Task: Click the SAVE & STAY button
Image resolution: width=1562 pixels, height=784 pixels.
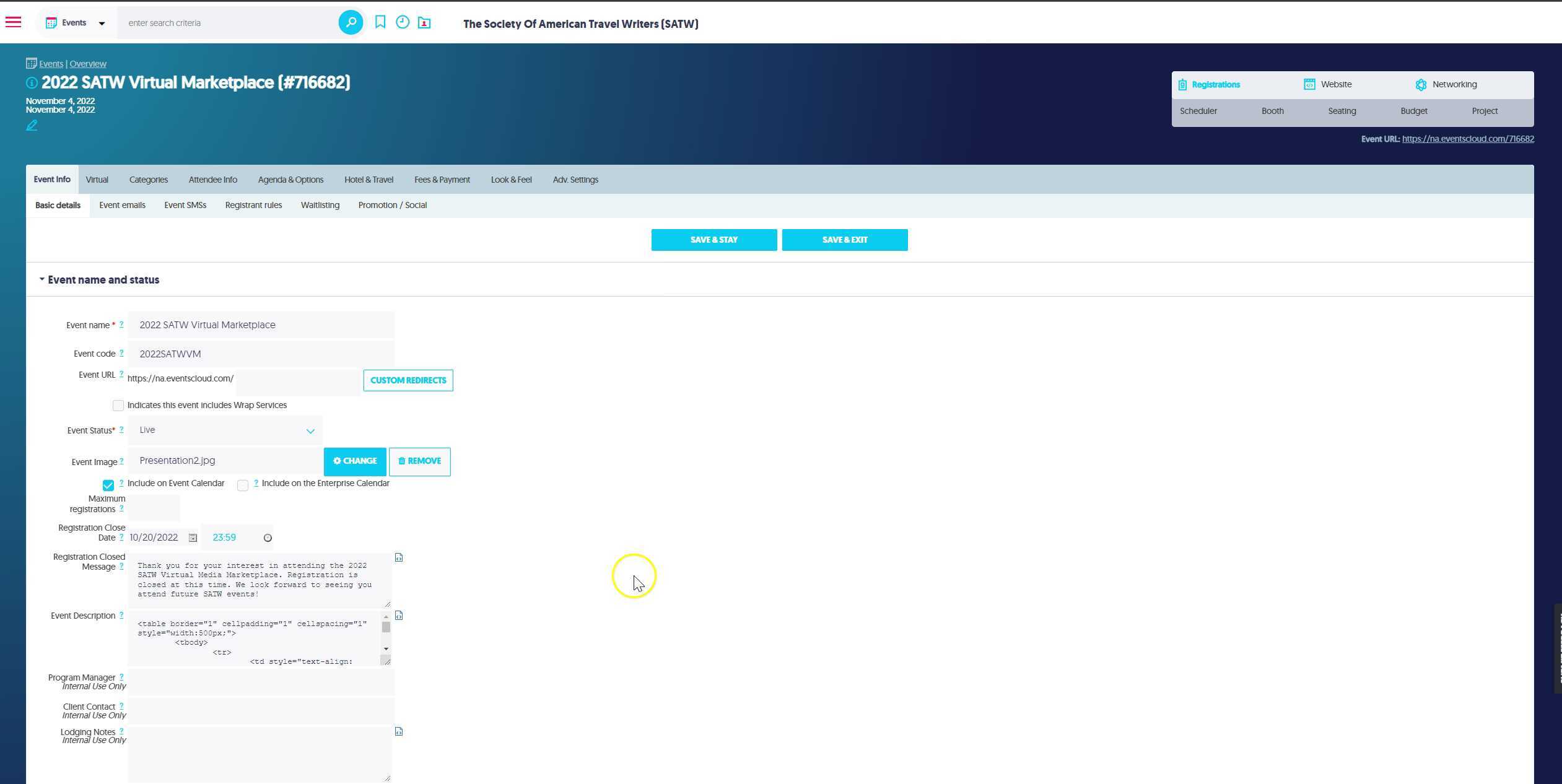Action: coord(713,240)
